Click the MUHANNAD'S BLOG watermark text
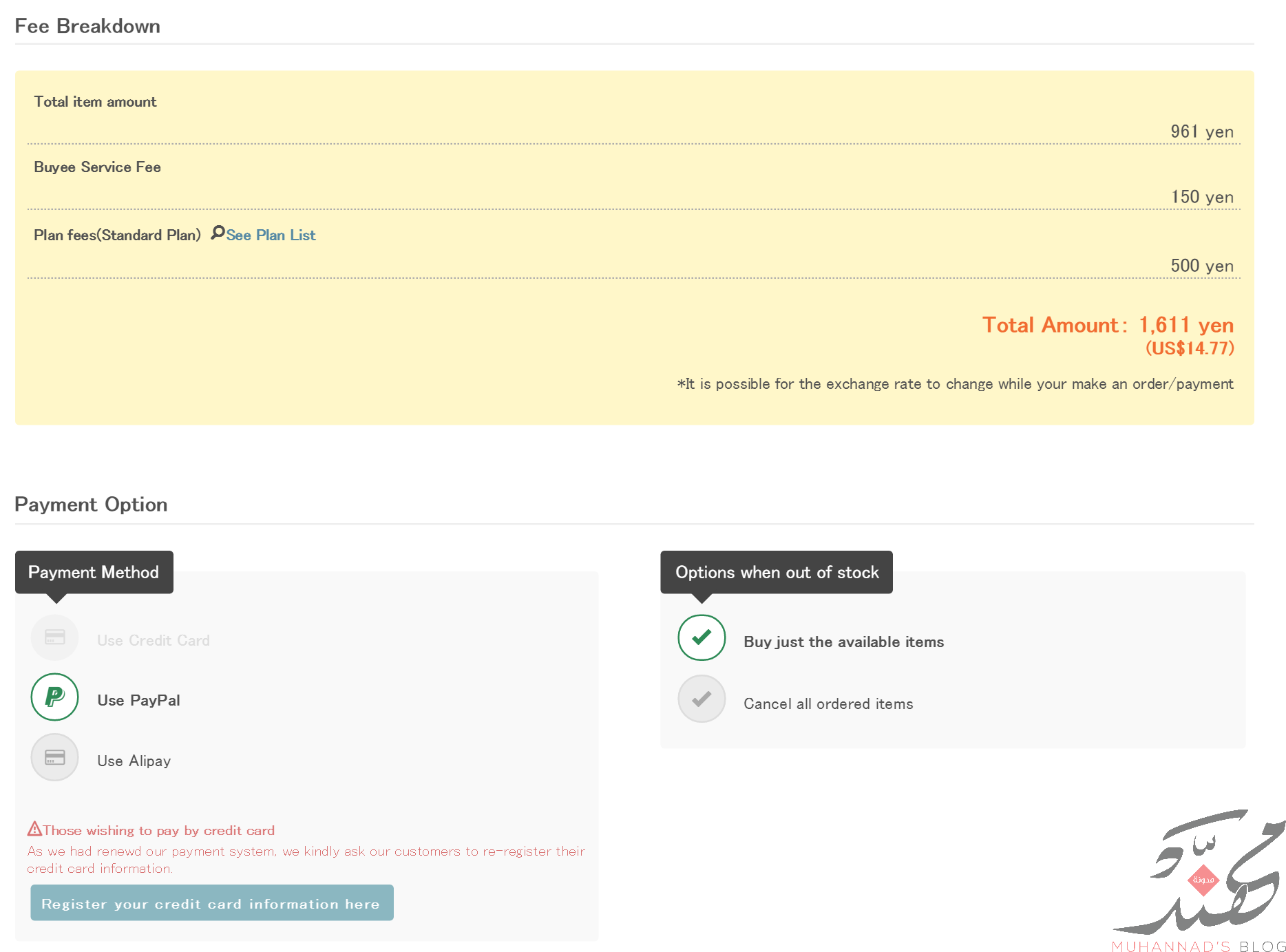The height and width of the screenshot is (952, 1286). tap(1198, 946)
